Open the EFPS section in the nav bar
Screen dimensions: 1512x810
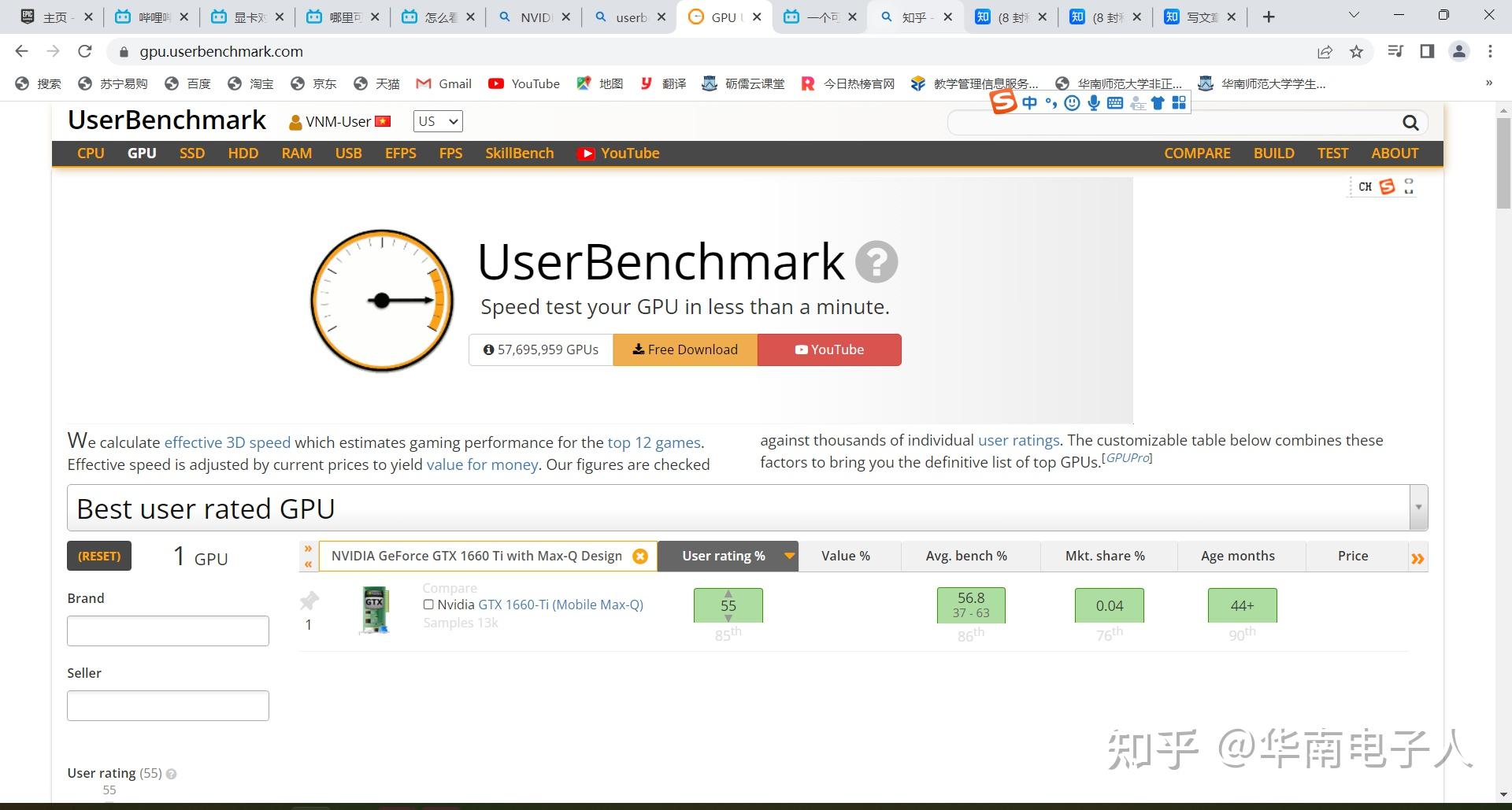pos(400,153)
